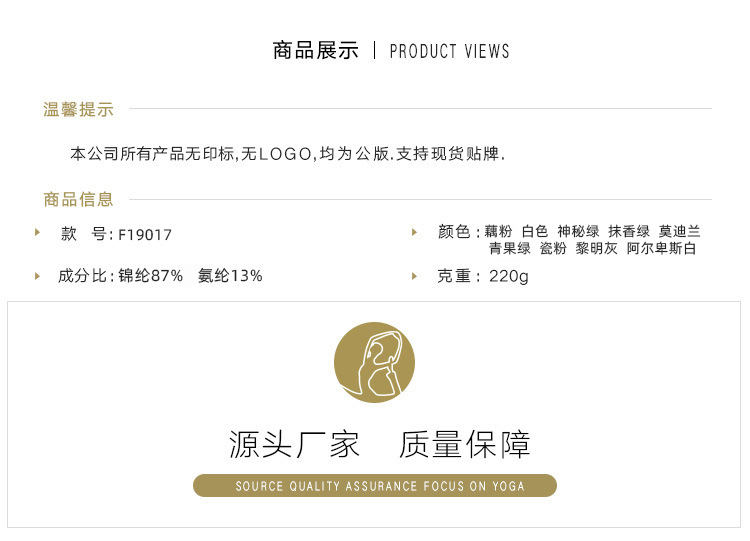Click the gold arrow beside 颜色
This screenshot has width=750, height=541.
(414, 232)
